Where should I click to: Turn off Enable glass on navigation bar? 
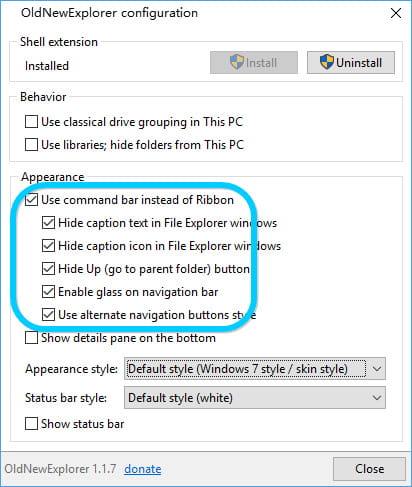(x=48, y=292)
